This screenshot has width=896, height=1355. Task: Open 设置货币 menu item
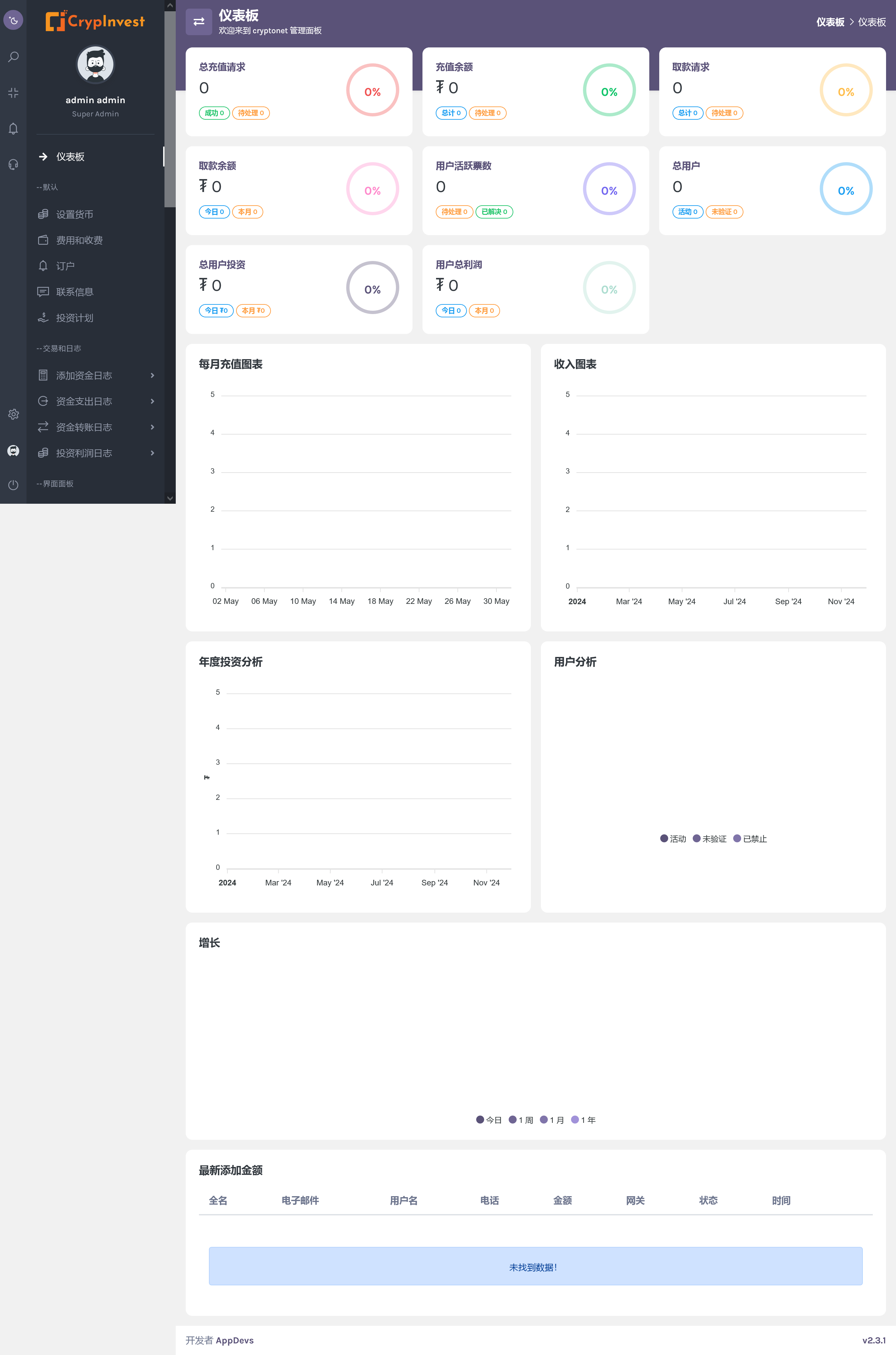coord(74,214)
